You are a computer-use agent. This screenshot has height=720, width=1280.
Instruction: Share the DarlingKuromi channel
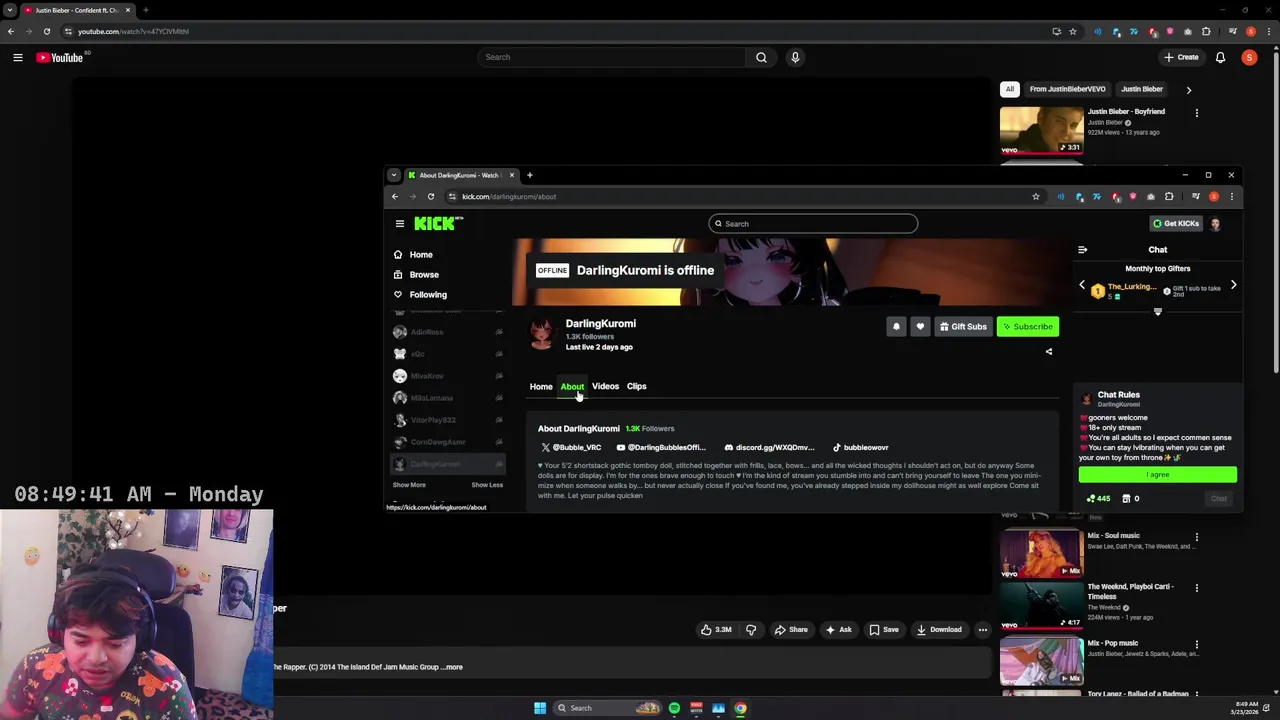click(1049, 352)
